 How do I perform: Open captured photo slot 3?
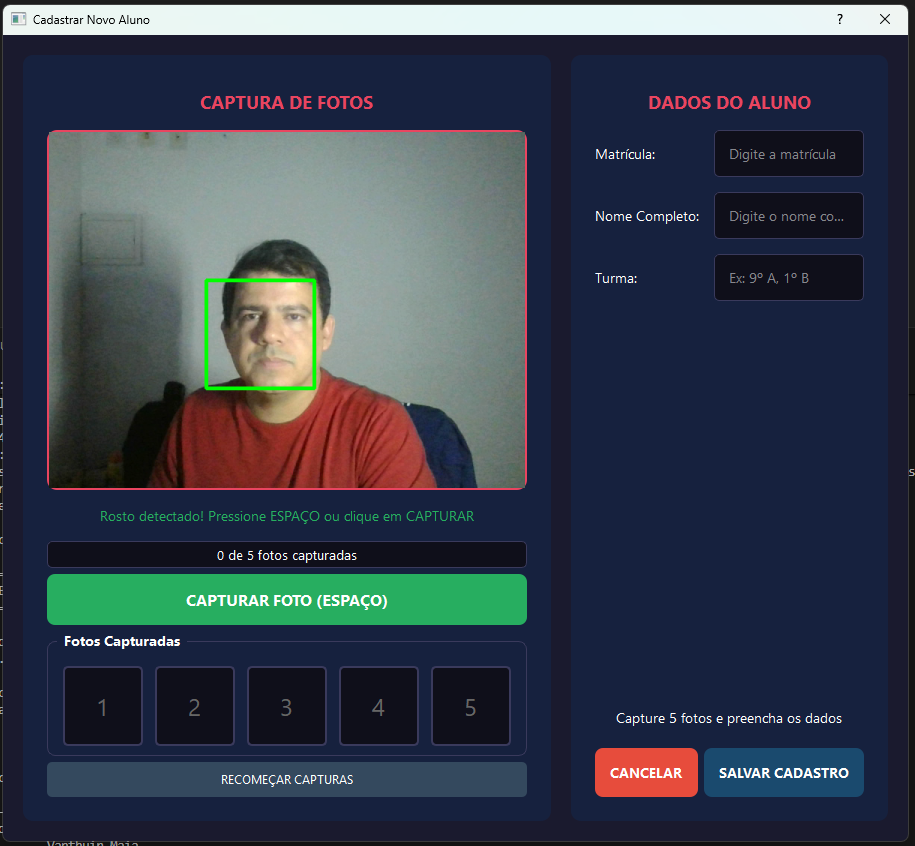click(287, 707)
